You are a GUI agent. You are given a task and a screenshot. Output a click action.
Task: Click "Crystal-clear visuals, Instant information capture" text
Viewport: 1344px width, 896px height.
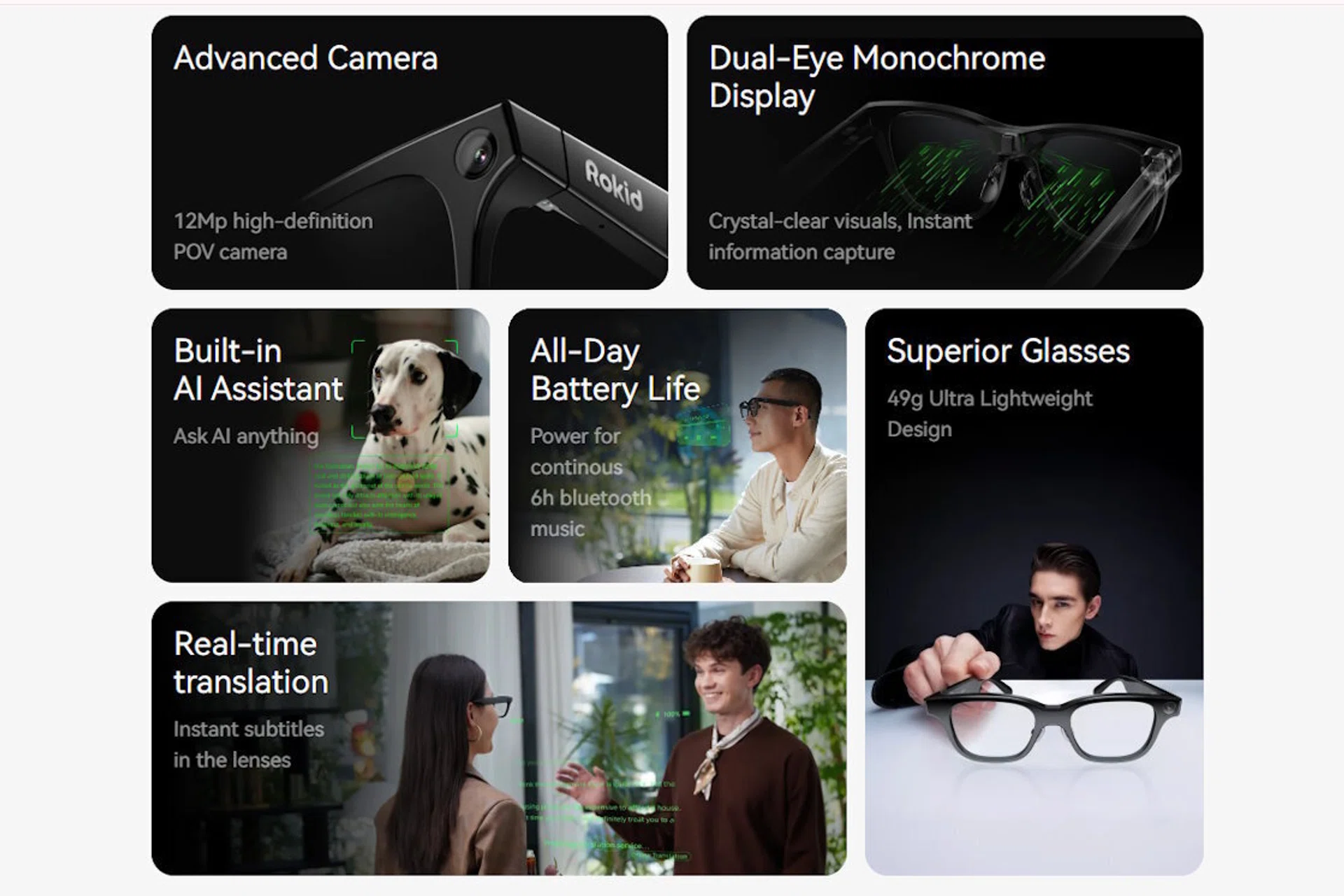pyautogui.click(x=840, y=236)
